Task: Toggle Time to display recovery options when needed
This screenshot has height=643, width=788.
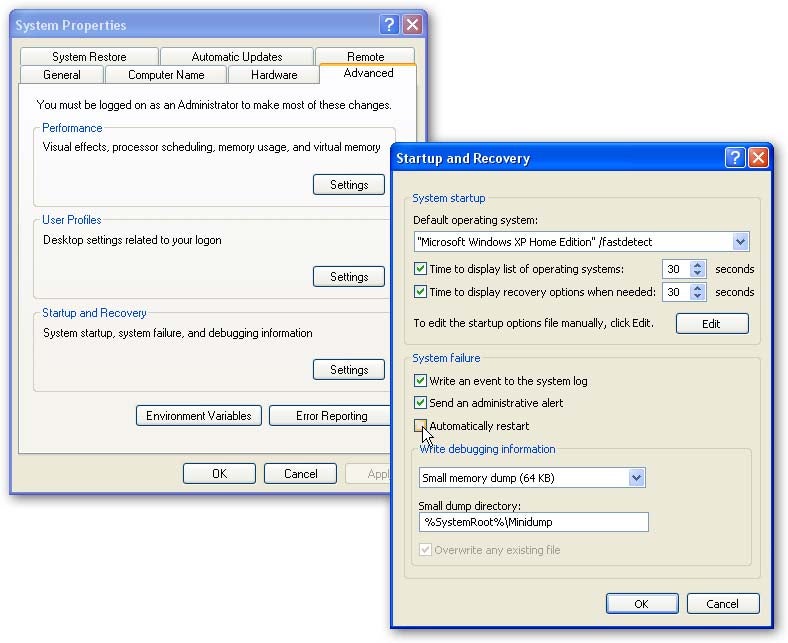Action: (x=420, y=292)
